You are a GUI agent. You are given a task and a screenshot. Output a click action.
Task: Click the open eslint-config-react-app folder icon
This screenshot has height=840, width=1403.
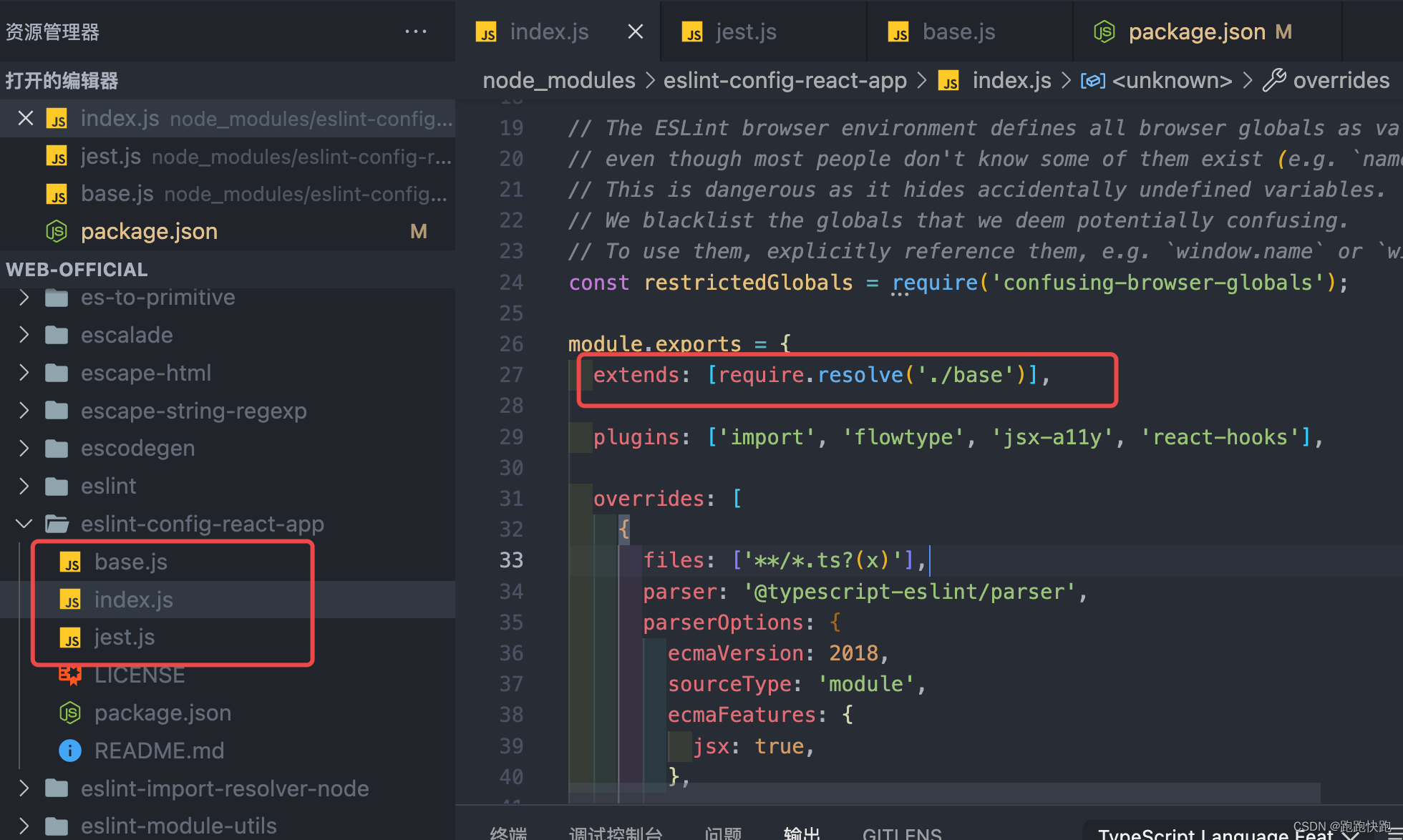tap(57, 524)
